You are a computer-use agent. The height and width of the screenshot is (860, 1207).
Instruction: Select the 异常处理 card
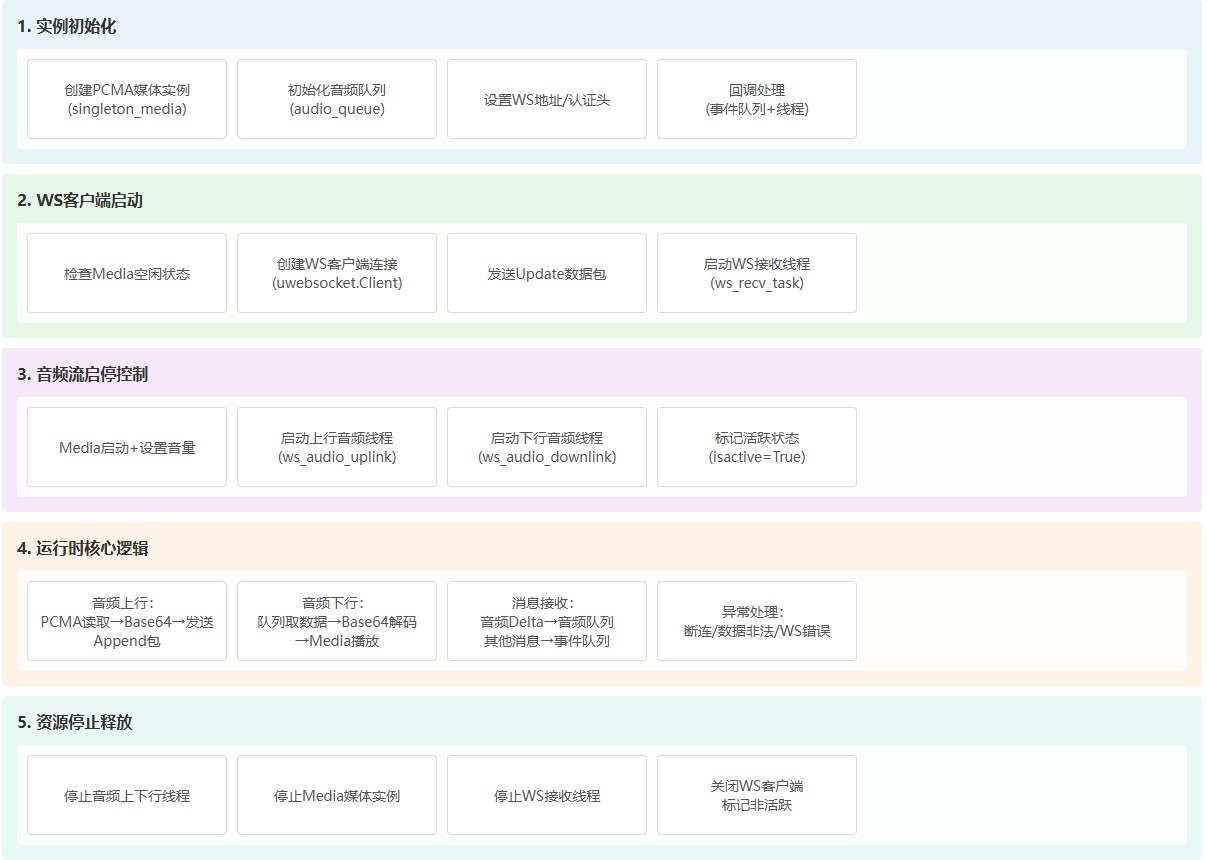pyautogui.click(x=757, y=621)
